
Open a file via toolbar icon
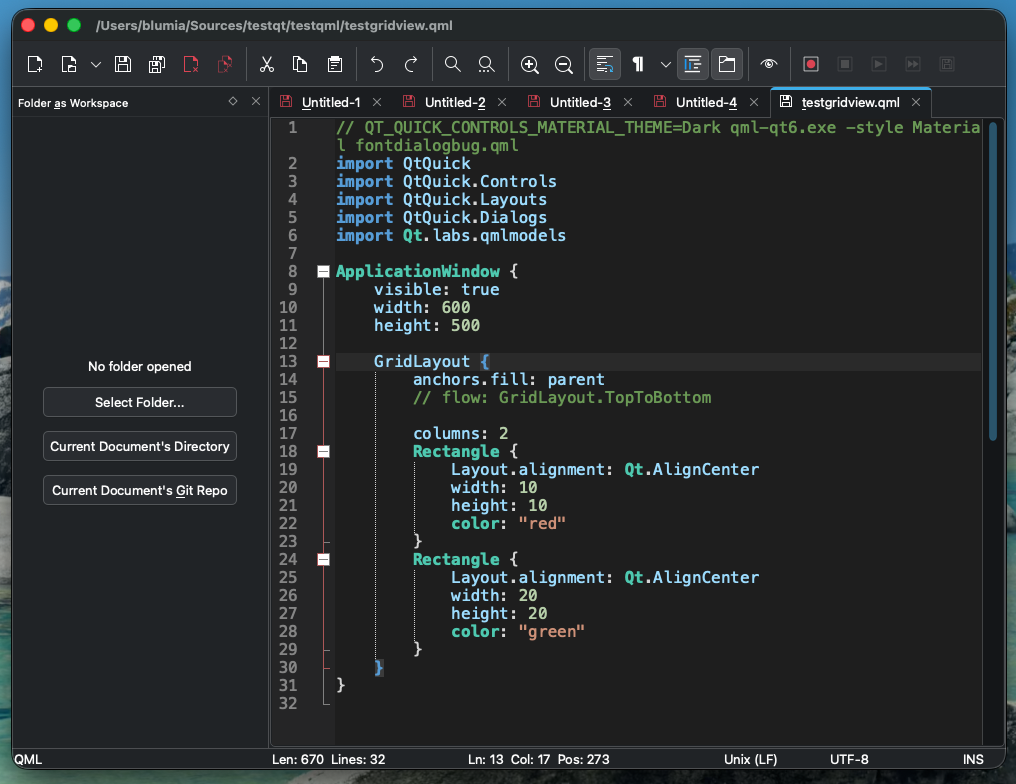(x=69, y=64)
